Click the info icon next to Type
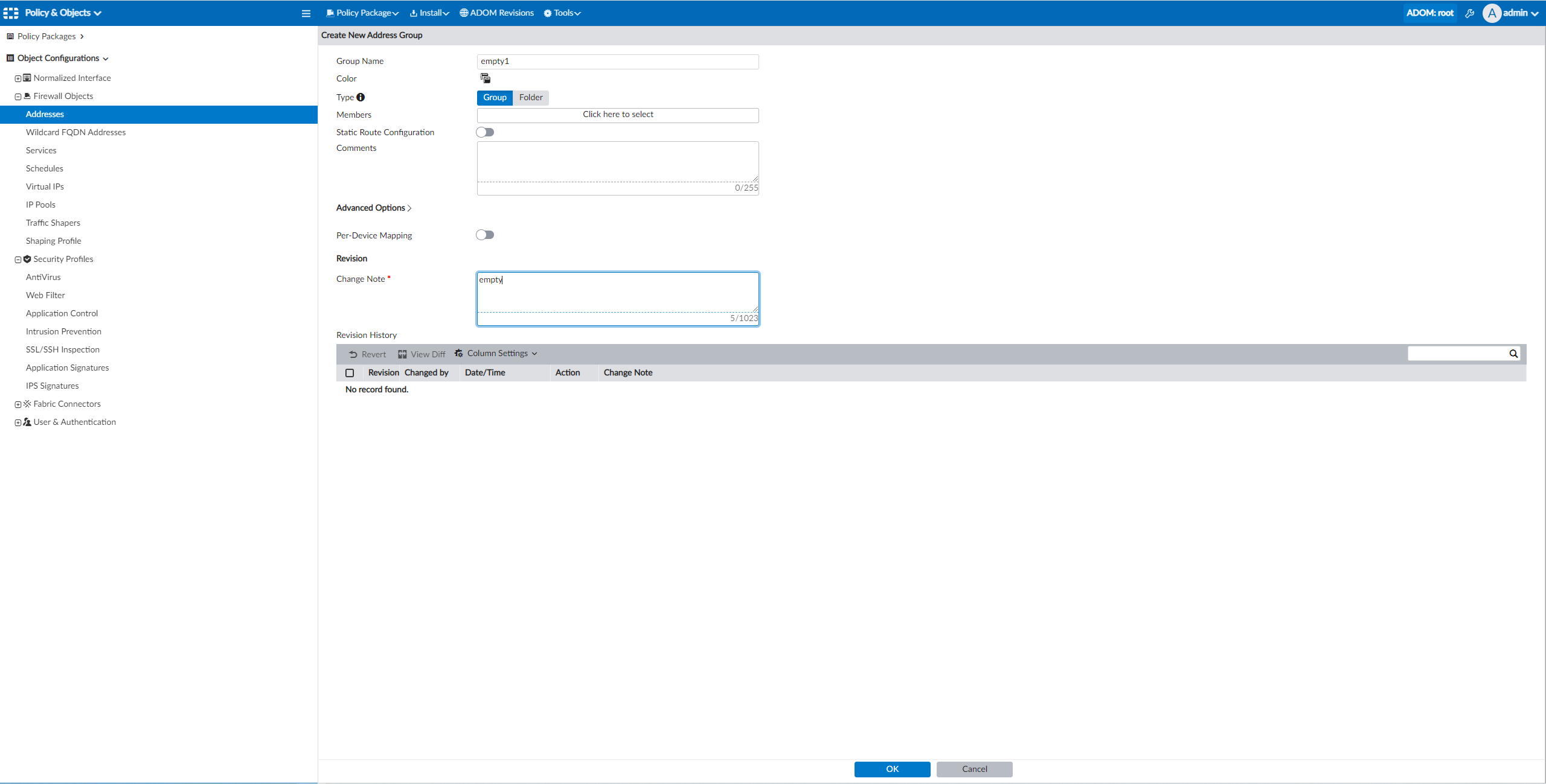 point(361,97)
